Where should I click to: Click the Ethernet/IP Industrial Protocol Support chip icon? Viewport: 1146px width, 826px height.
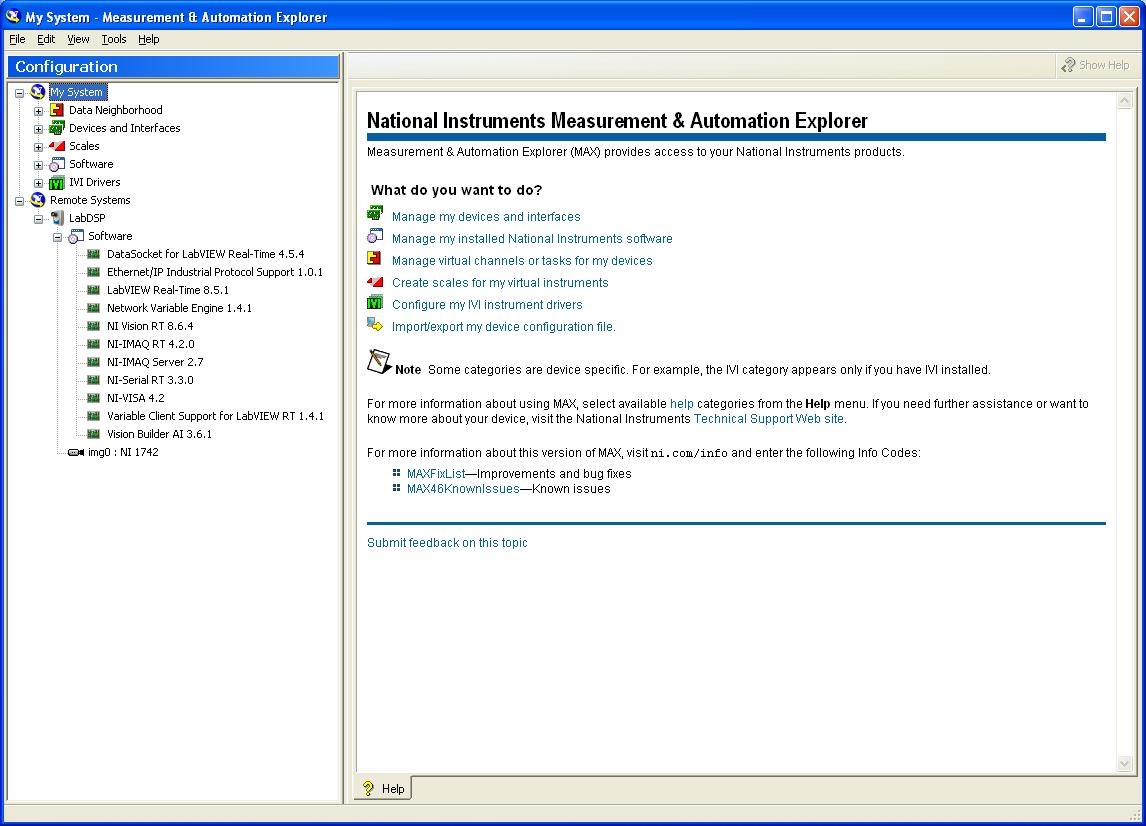(94, 272)
